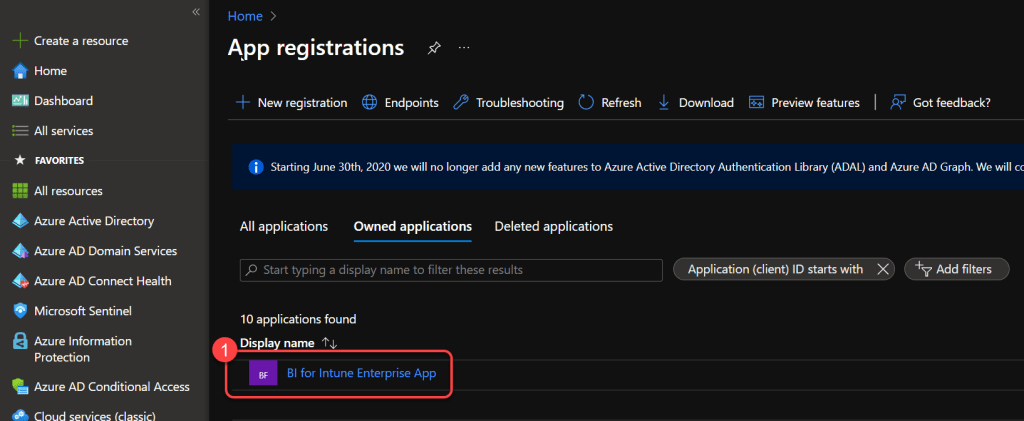
Task: Collapse the left sidebar with double chevron
Action: 196,12
